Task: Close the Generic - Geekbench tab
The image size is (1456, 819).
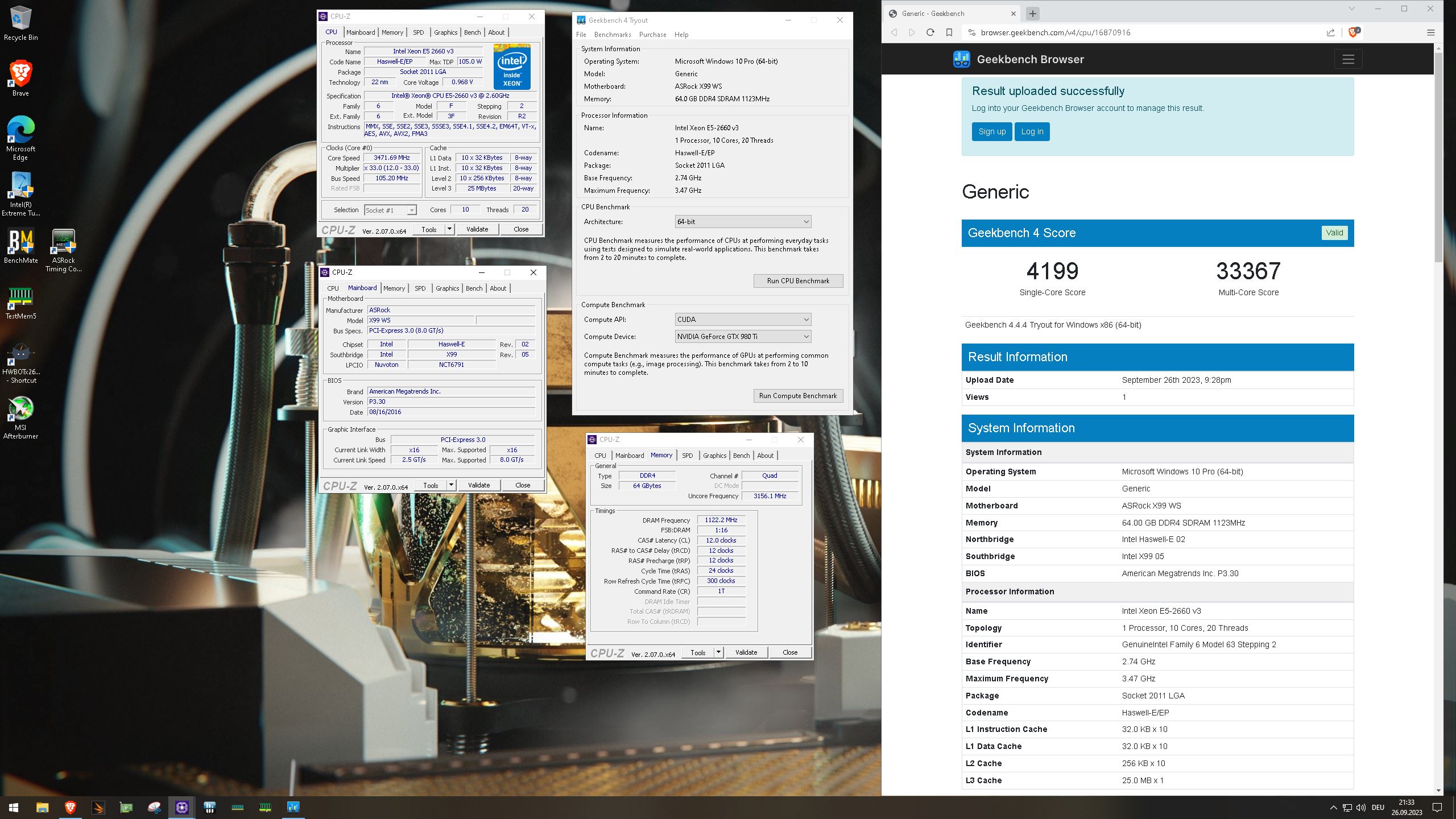Action: coord(1013,13)
